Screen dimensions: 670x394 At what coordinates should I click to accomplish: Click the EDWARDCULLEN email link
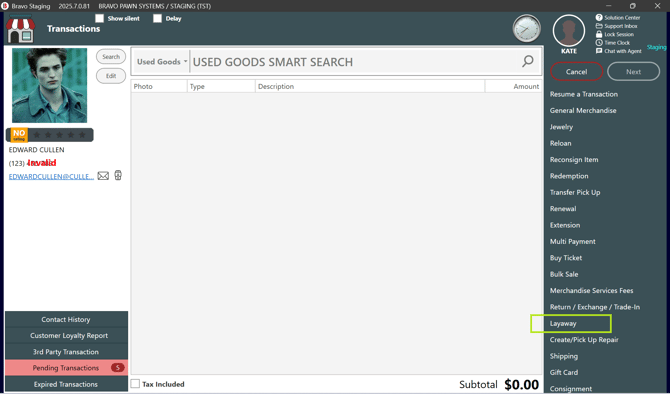51,176
